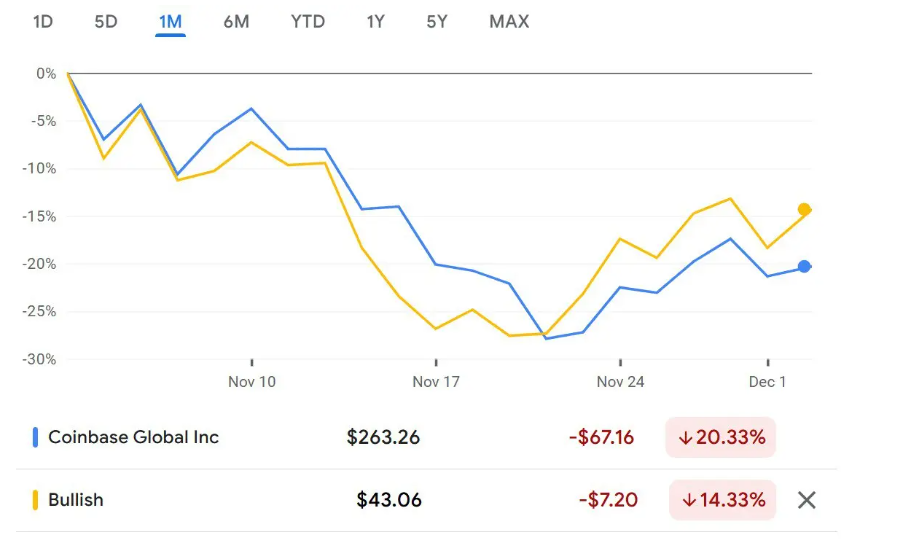Show year-to-date (YTD) chart
The image size is (909, 546).
(308, 21)
